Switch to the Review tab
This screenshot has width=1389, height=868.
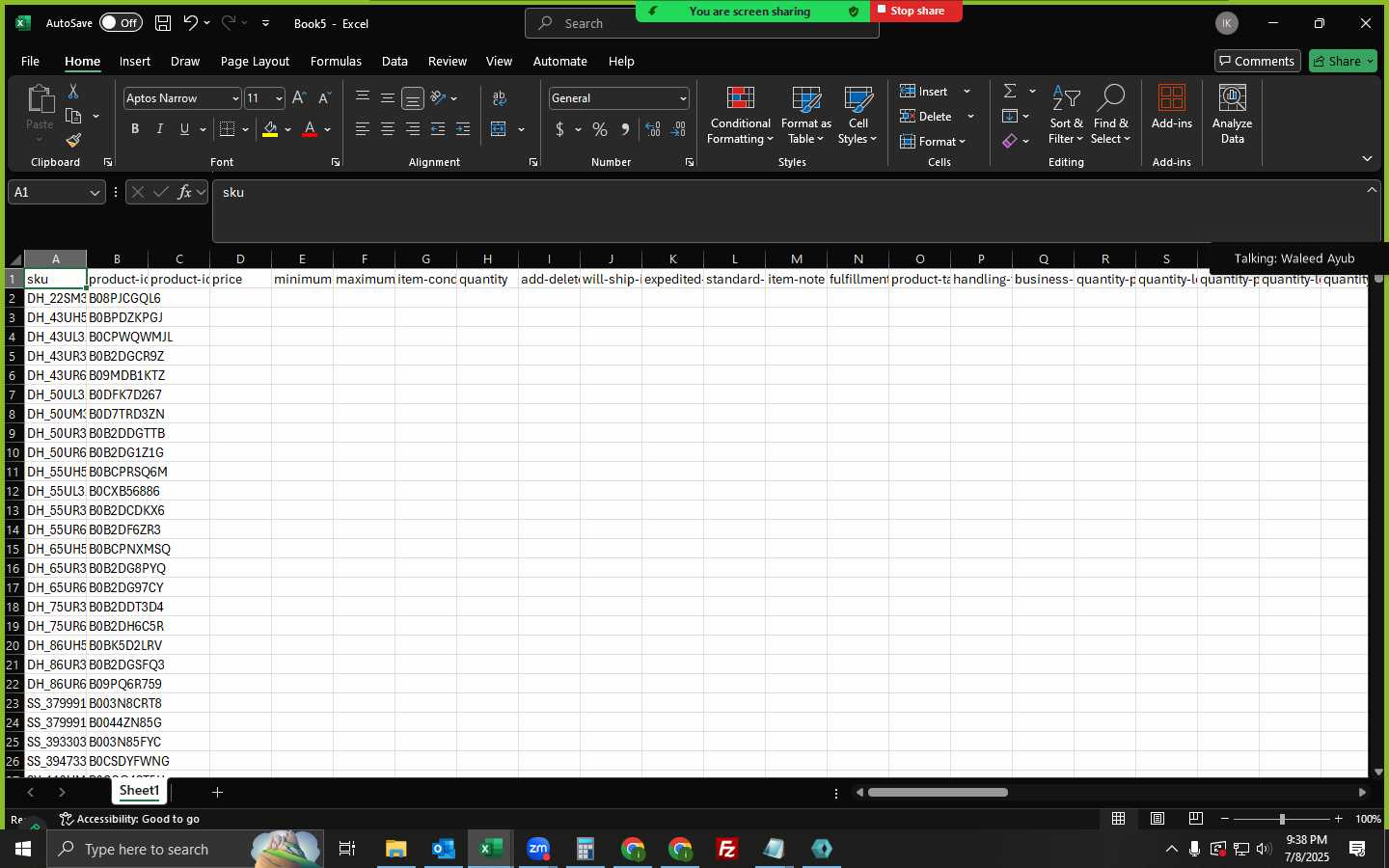pos(448,61)
